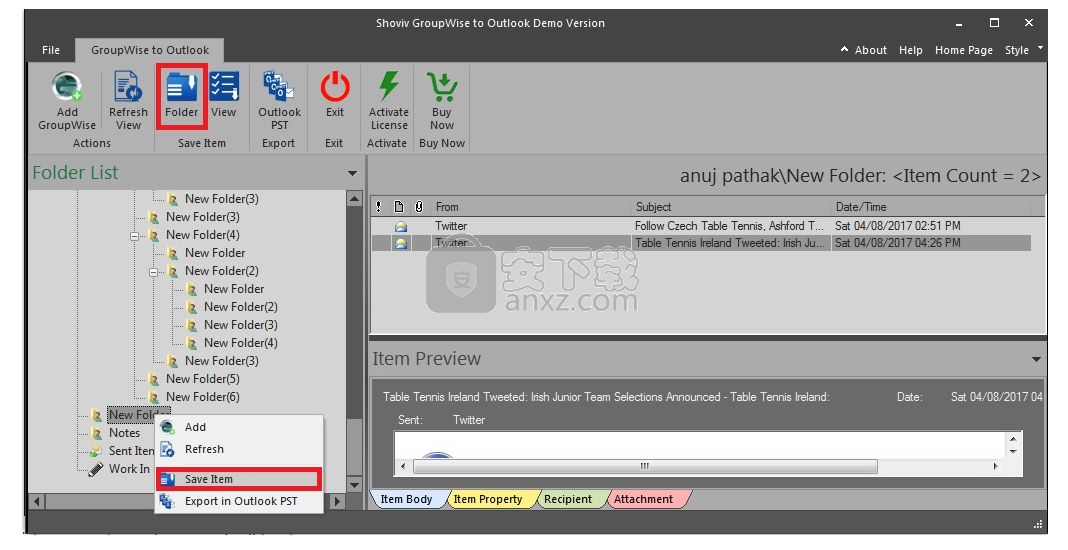Collapse the ribbon with the caret arrow
This screenshot has width=1068, height=550.
[845, 49]
